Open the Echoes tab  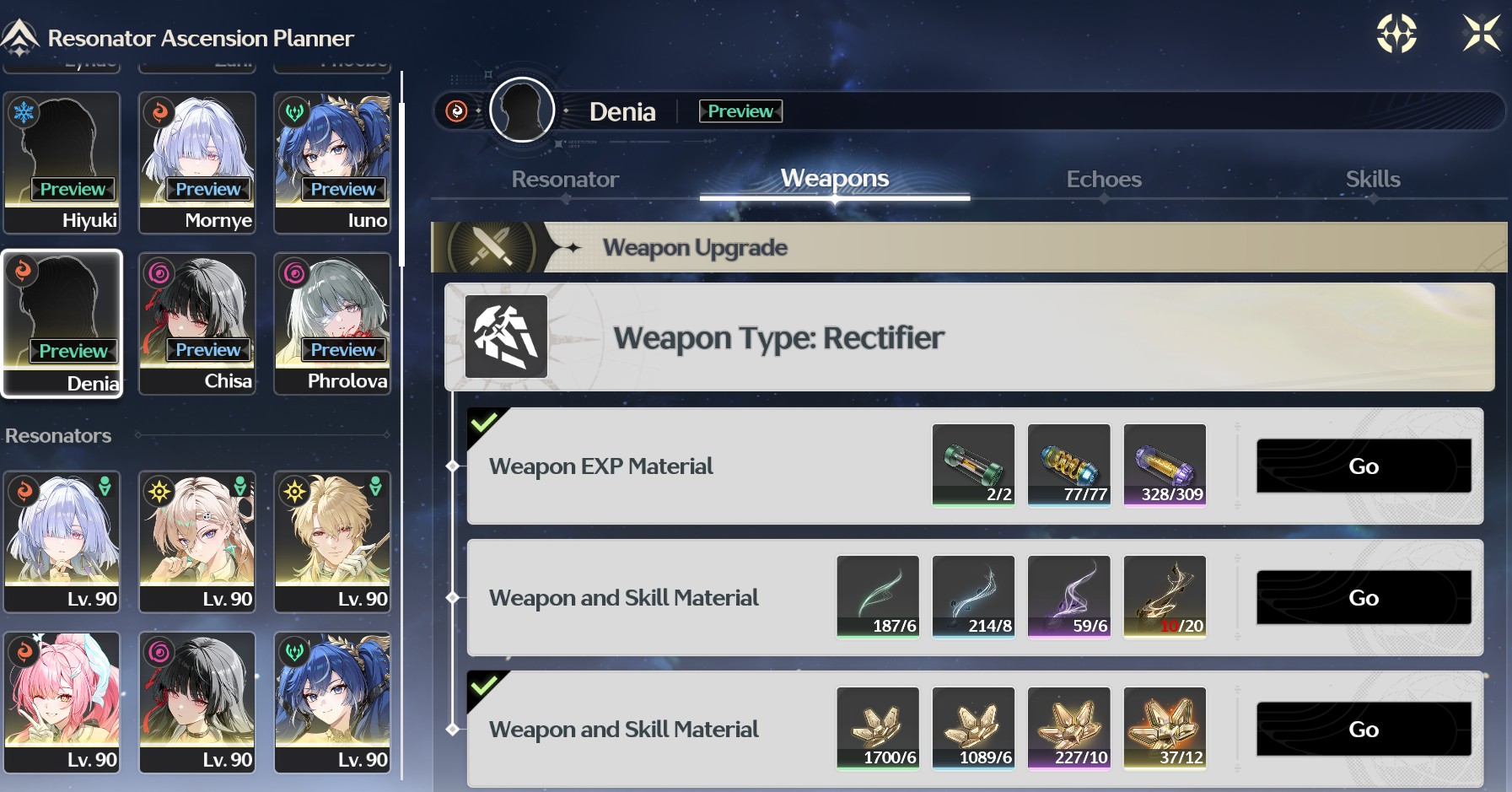(1104, 179)
